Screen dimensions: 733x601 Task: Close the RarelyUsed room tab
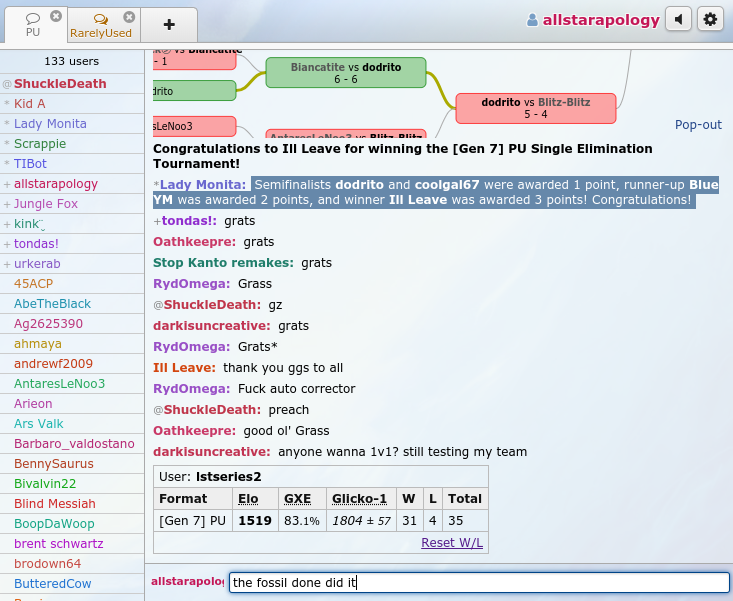129,17
